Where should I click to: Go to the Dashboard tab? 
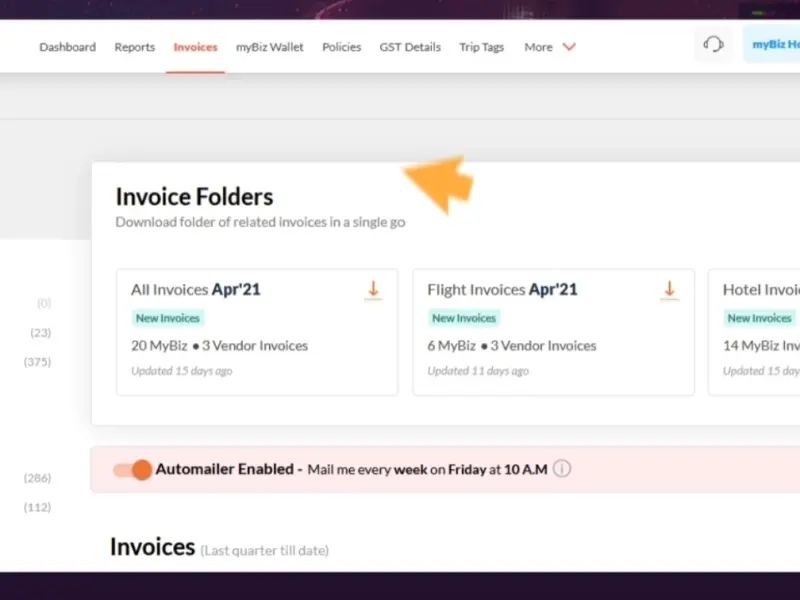[68, 47]
